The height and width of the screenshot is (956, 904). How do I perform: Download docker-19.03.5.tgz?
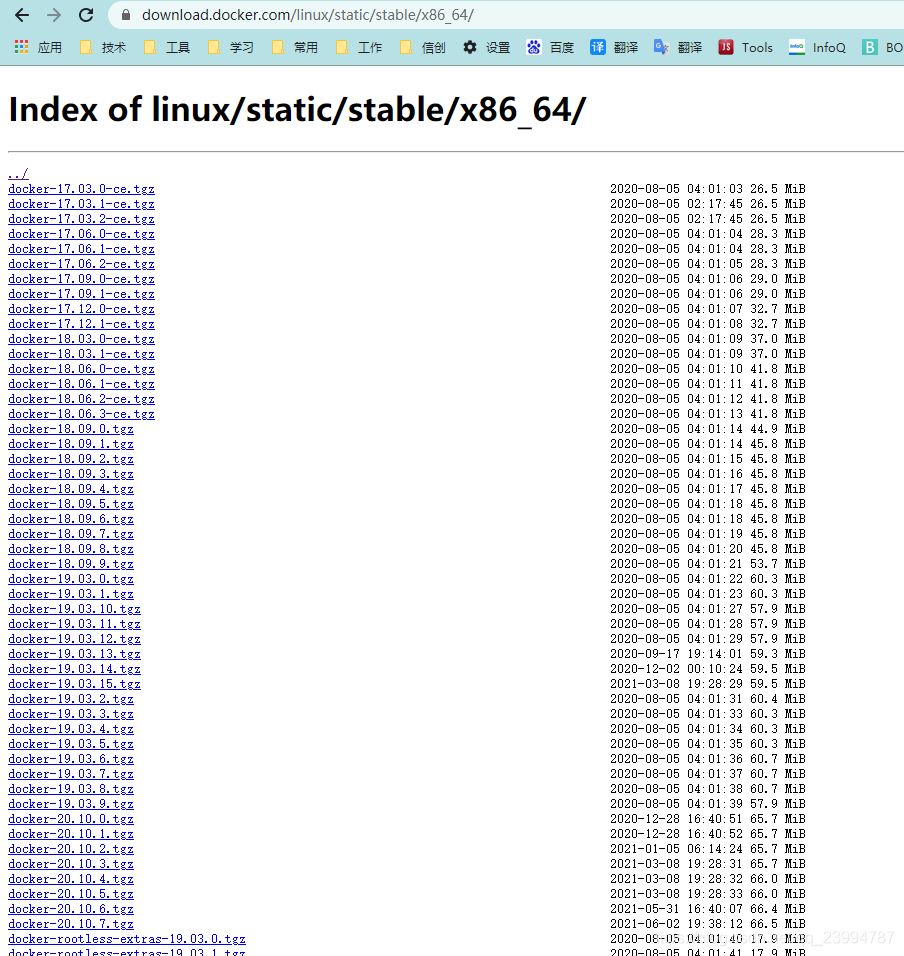click(71, 744)
